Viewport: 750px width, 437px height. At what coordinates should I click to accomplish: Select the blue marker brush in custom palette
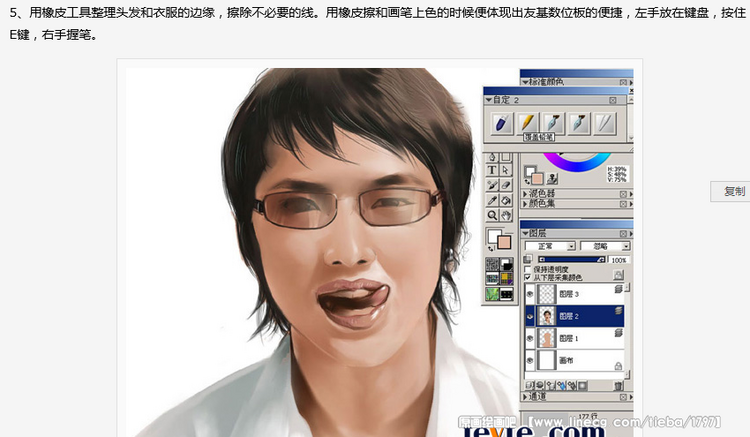(501, 123)
